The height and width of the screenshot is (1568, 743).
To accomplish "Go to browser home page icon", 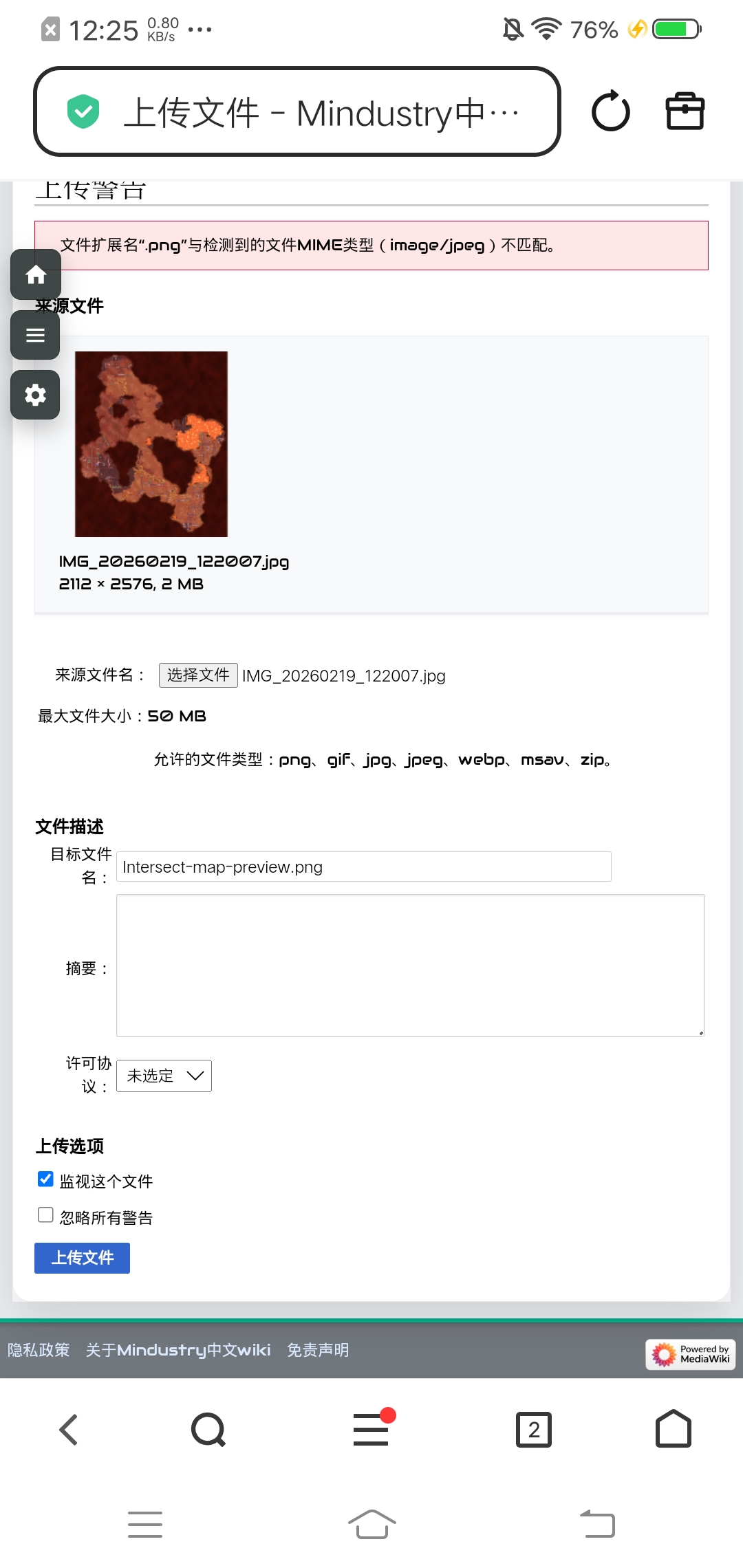I will [x=674, y=1428].
